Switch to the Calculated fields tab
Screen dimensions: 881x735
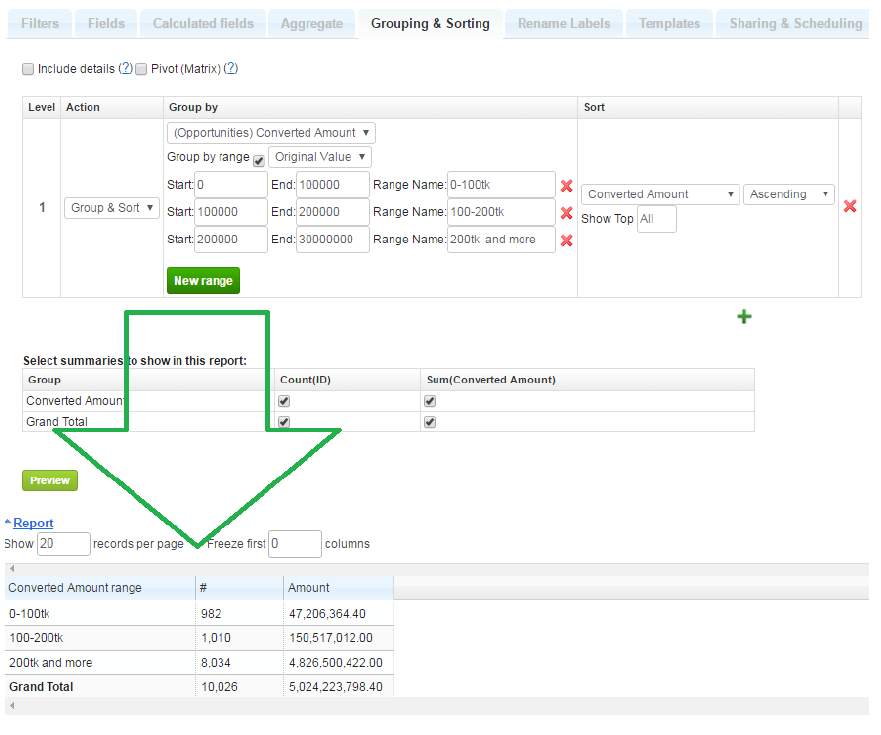205,23
